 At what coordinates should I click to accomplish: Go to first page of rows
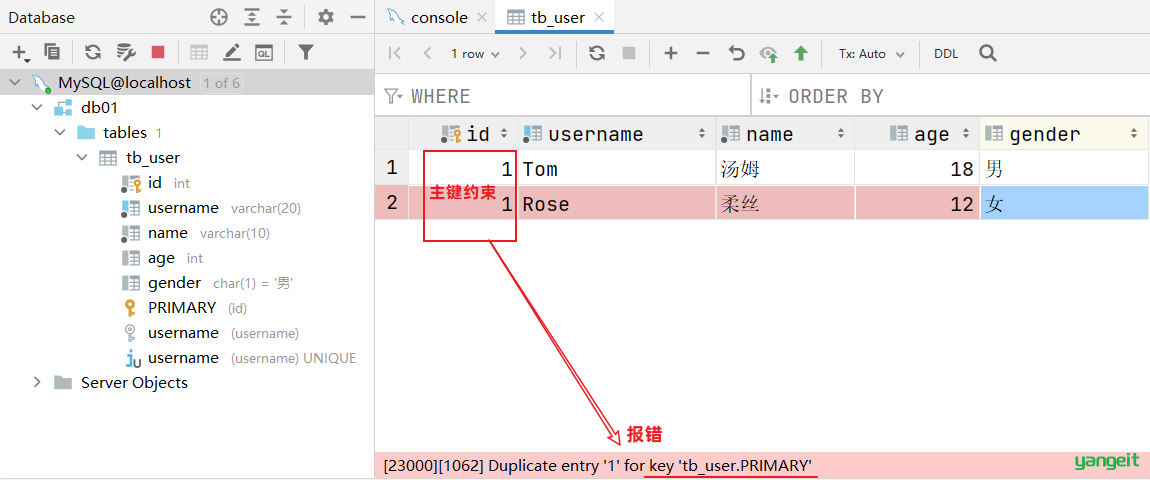point(395,53)
